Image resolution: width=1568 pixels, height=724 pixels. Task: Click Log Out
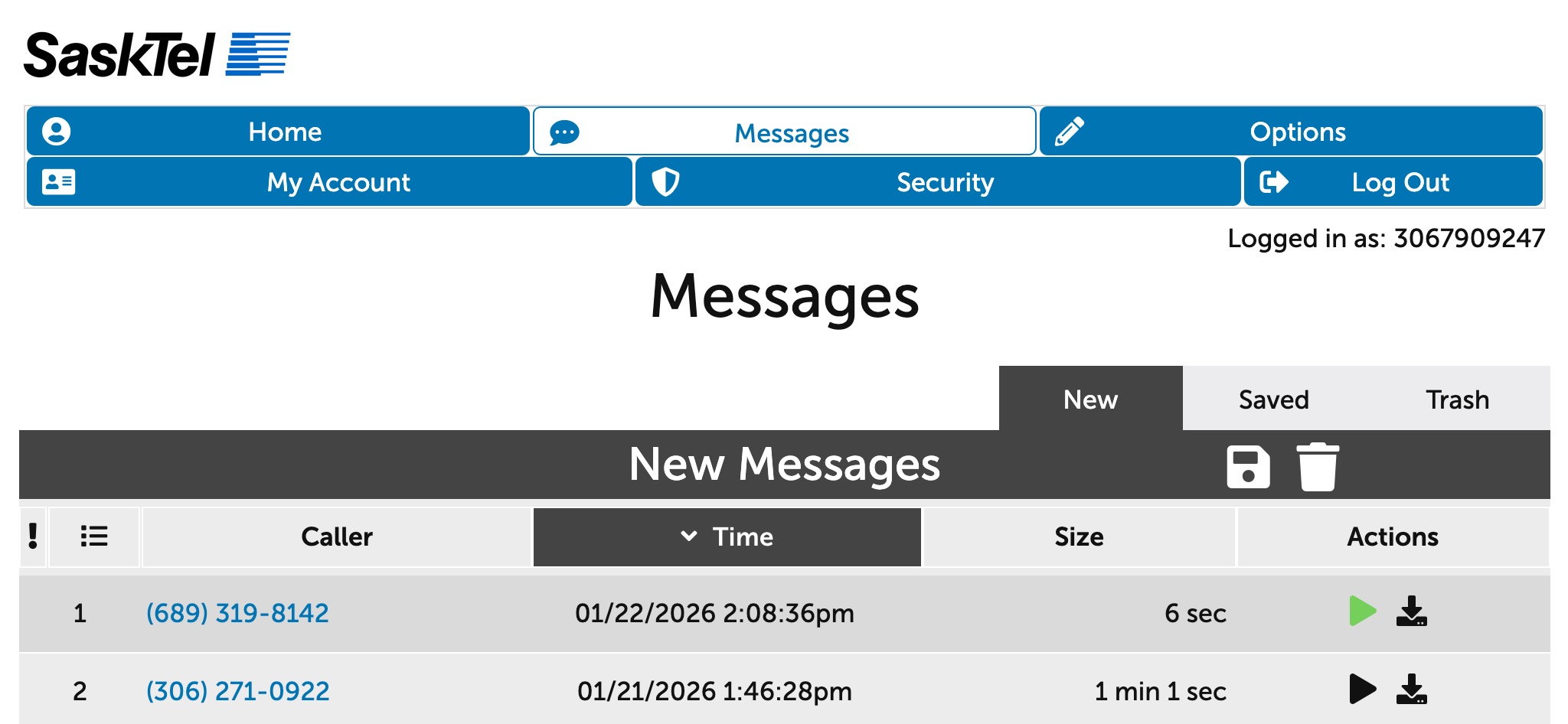click(1393, 182)
